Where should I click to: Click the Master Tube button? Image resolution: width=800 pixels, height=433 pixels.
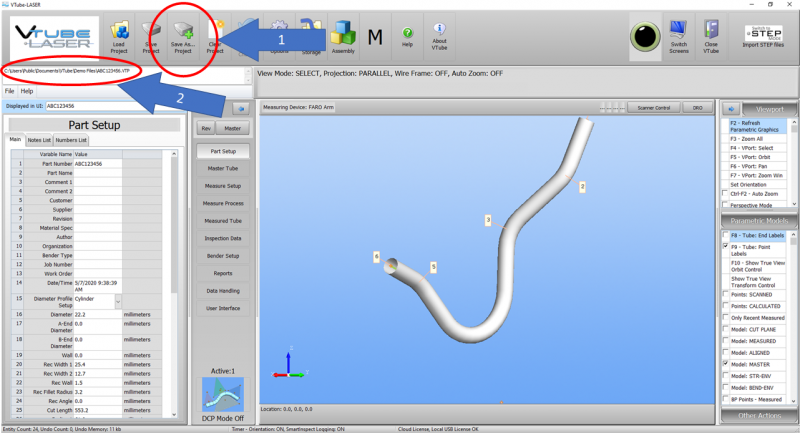(x=223, y=168)
